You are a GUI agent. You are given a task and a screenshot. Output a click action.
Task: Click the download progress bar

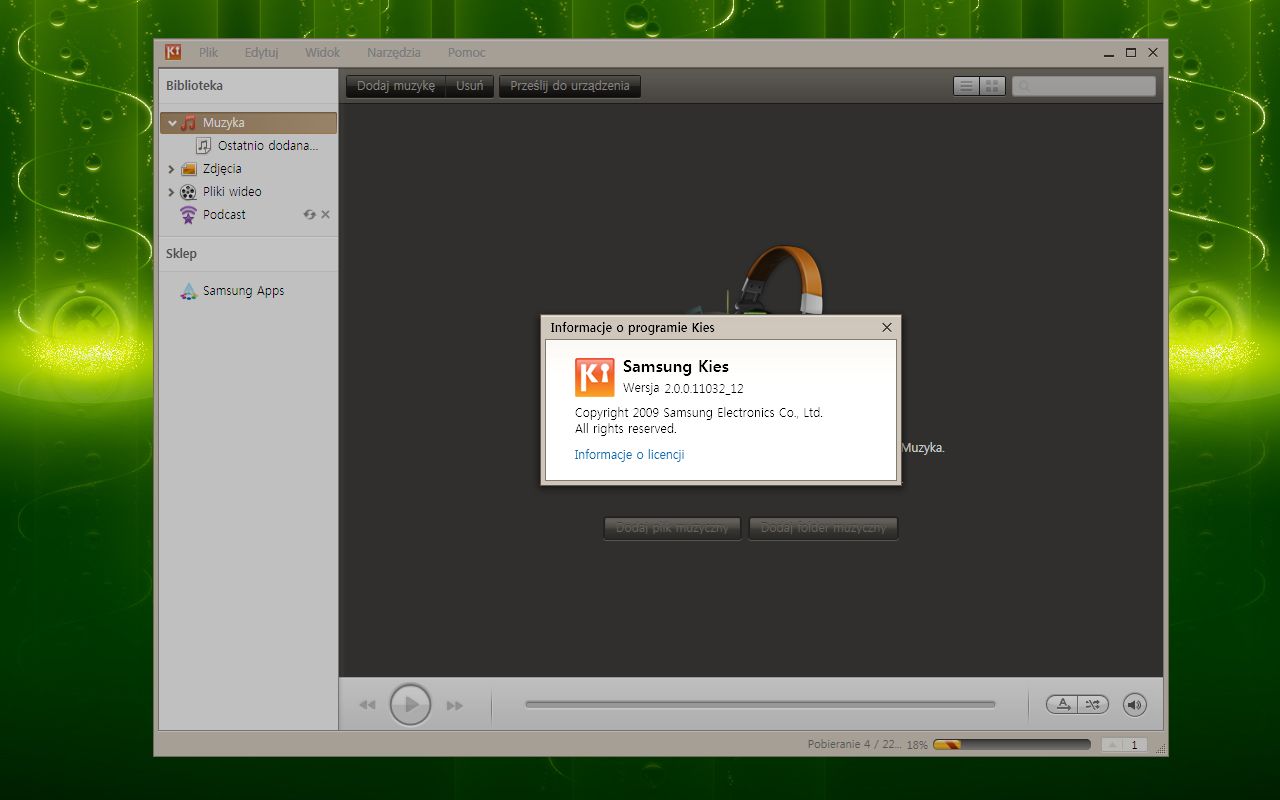point(1012,745)
